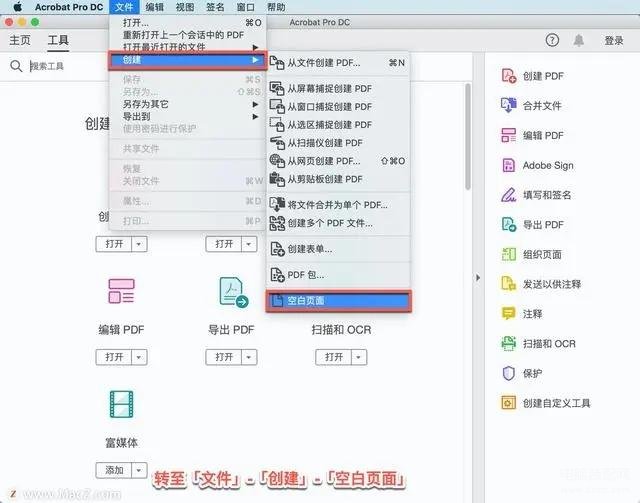Image resolution: width=640 pixels, height=503 pixels.
Task: Click the Create PDF icon in right panel
Action: [509, 76]
